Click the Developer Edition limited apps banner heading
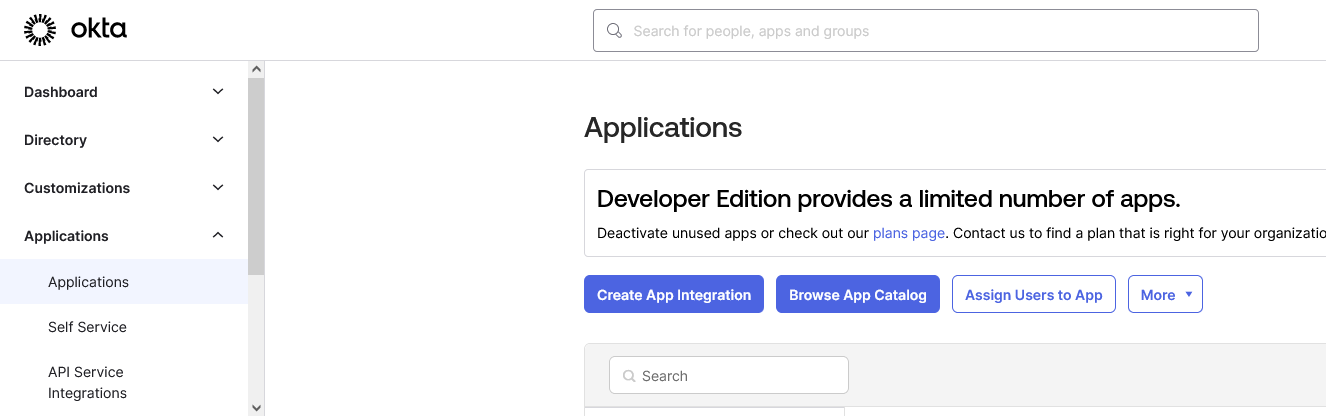 pos(889,198)
